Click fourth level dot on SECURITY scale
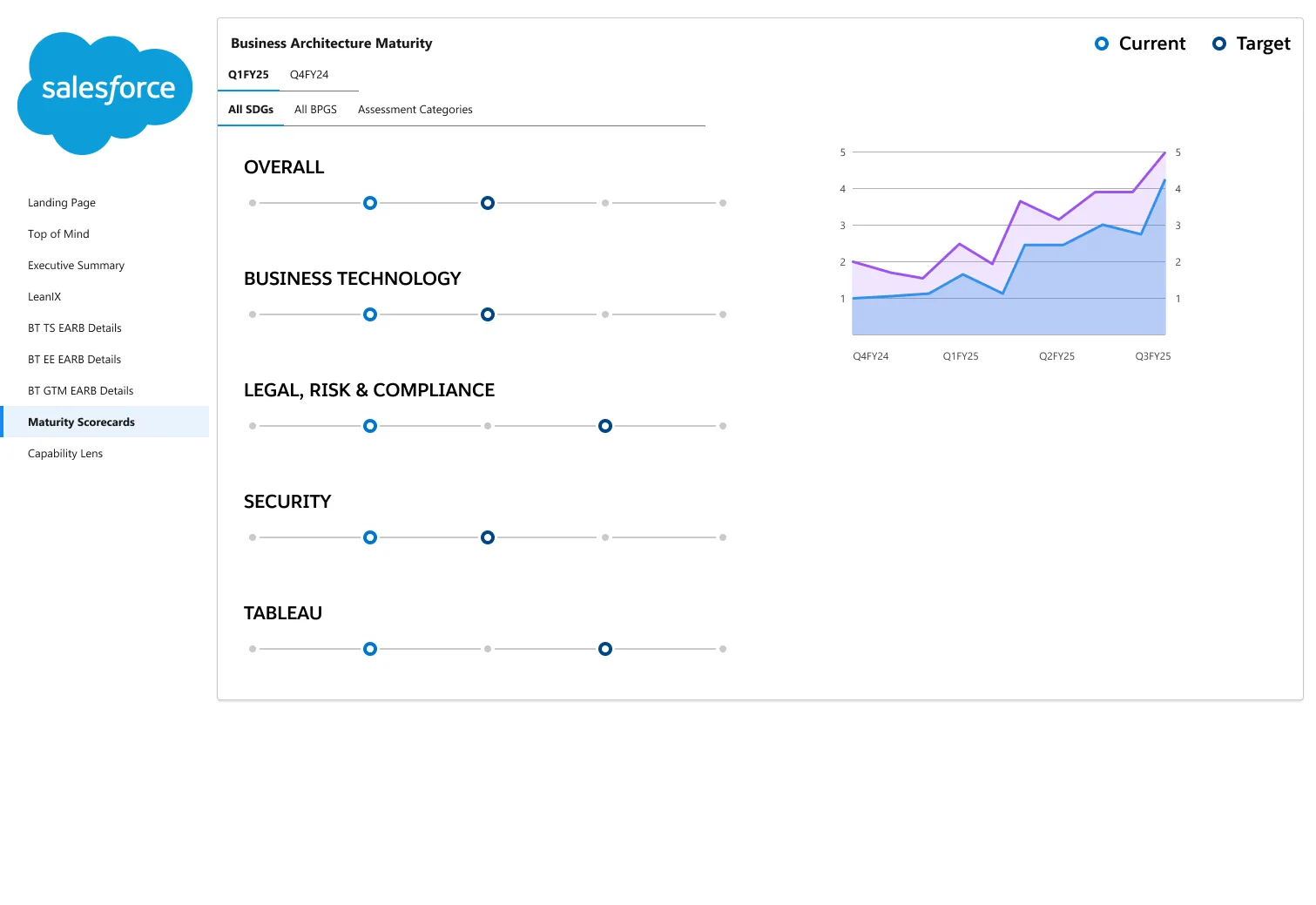This screenshot has width=1316, height=905. coord(605,537)
